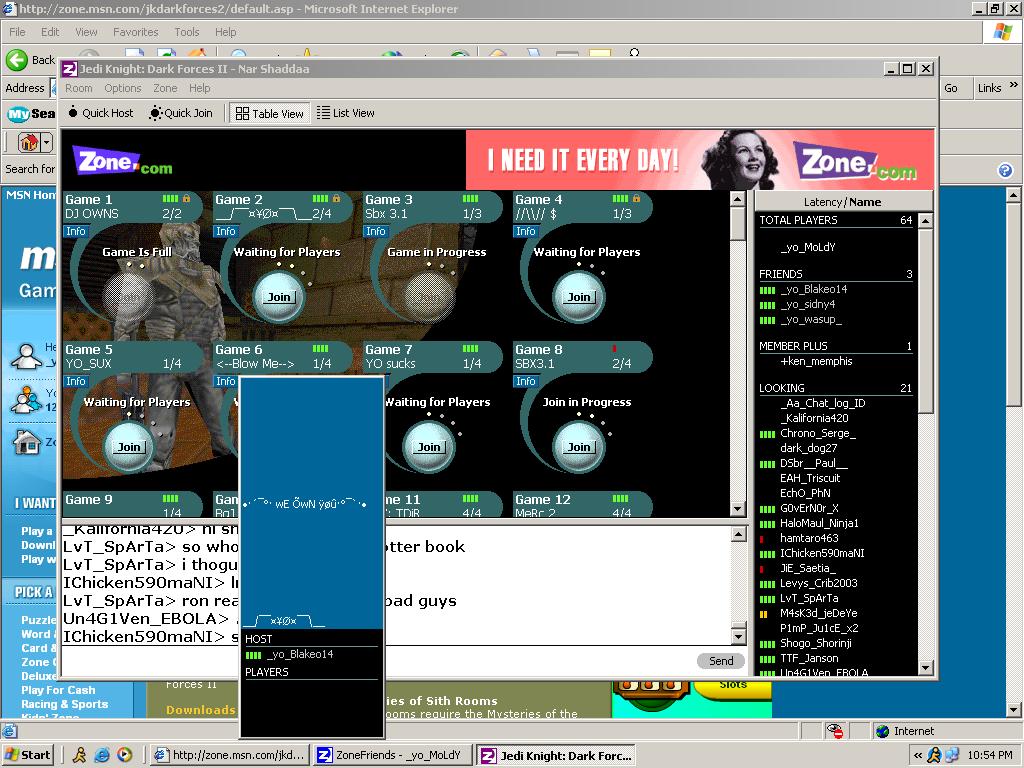Click chat area scroll-down arrow
1024x768 pixels.
pyautogui.click(x=738, y=636)
